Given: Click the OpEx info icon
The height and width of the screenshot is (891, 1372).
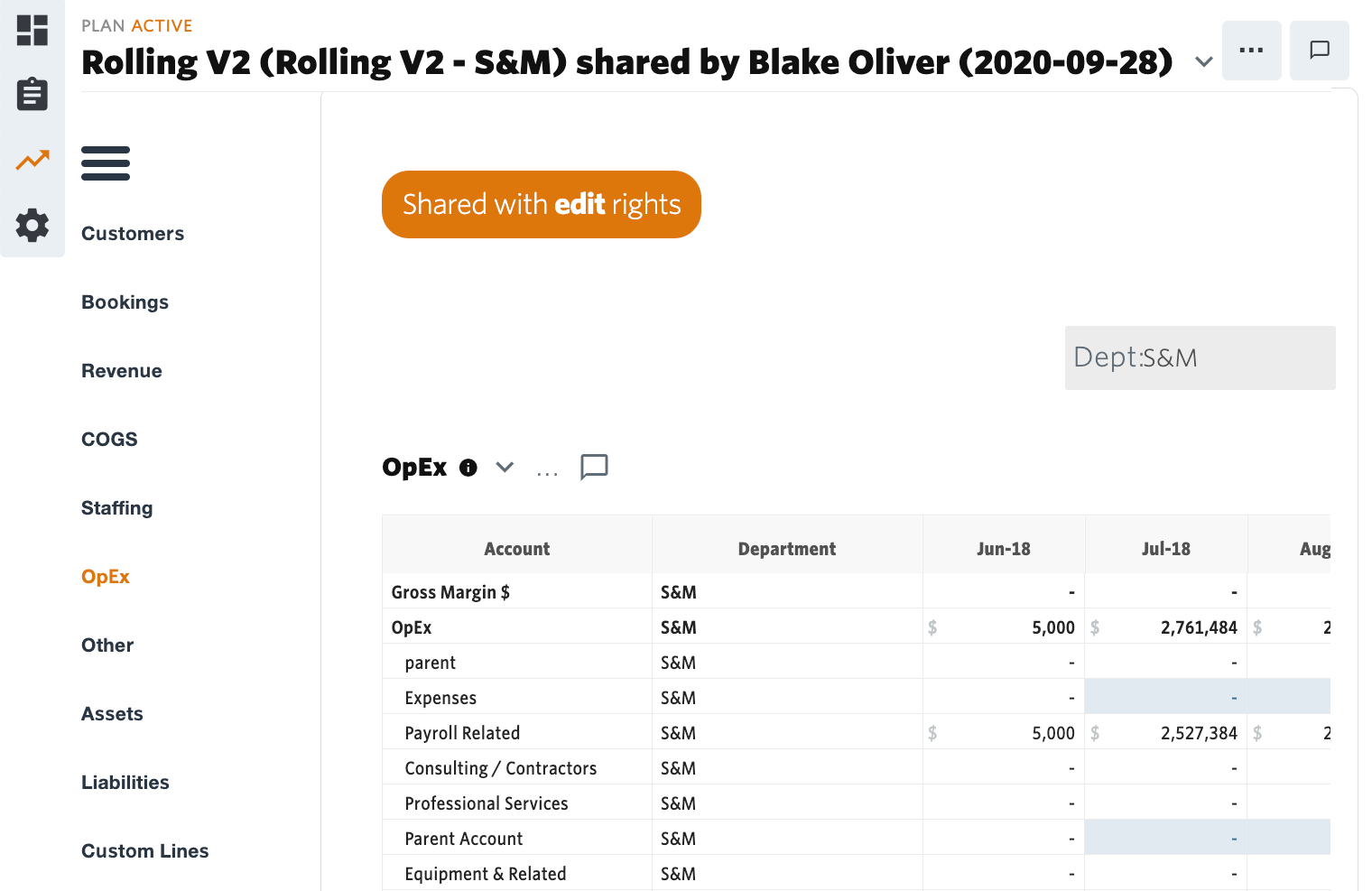Looking at the screenshot, I should coord(468,468).
